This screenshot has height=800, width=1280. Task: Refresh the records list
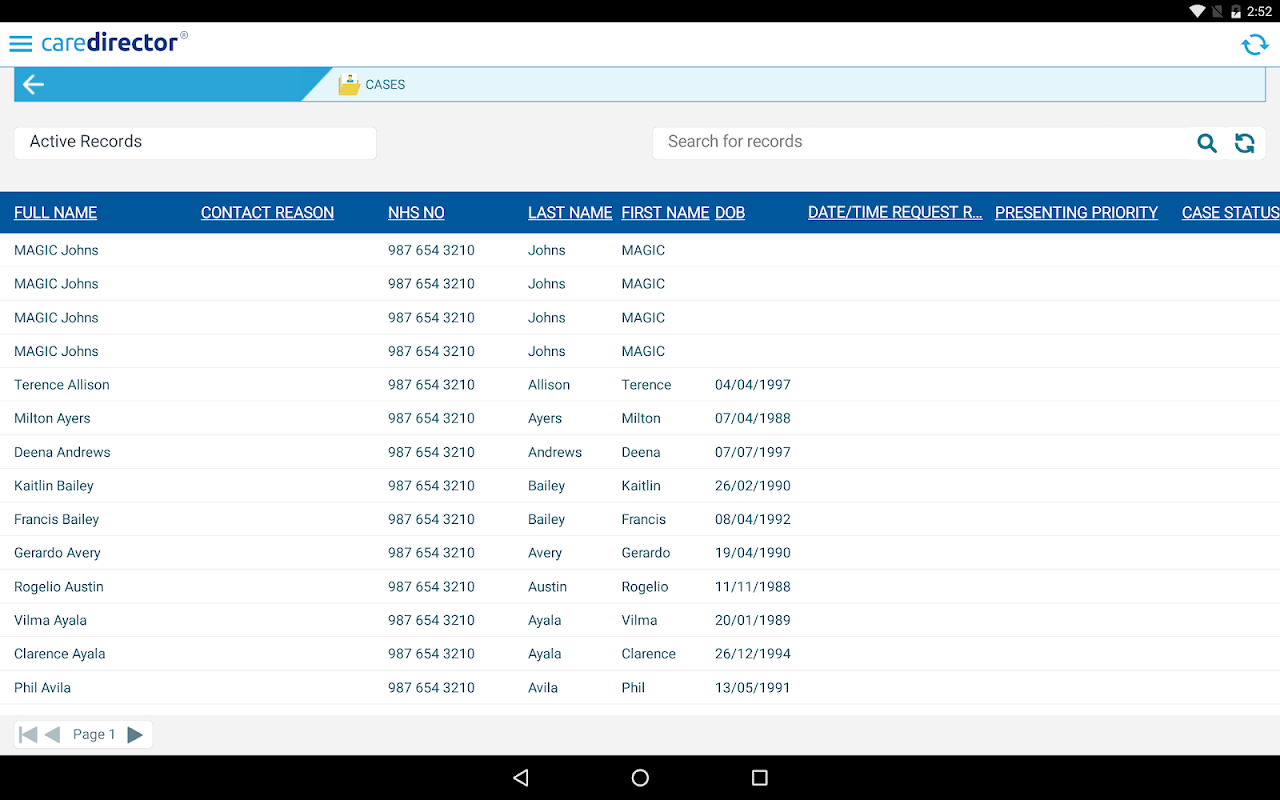(1244, 143)
